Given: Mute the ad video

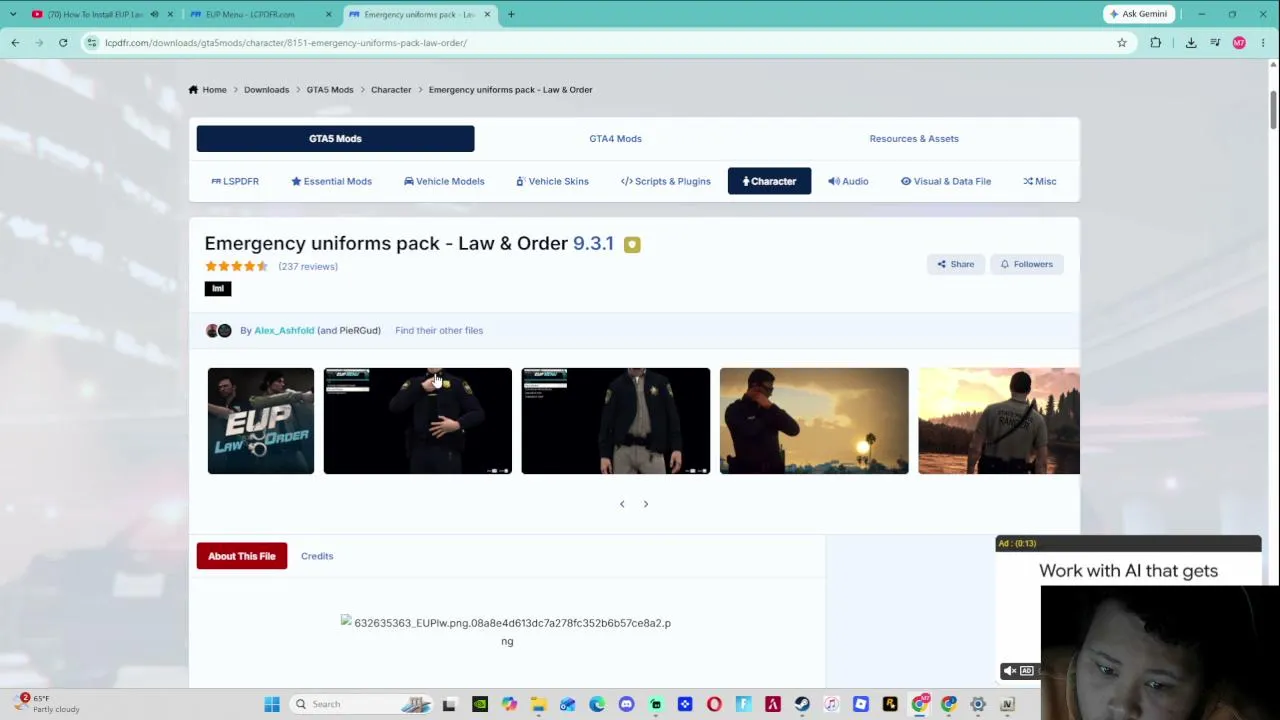Looking at the screenshot, I should (1010, 671).
